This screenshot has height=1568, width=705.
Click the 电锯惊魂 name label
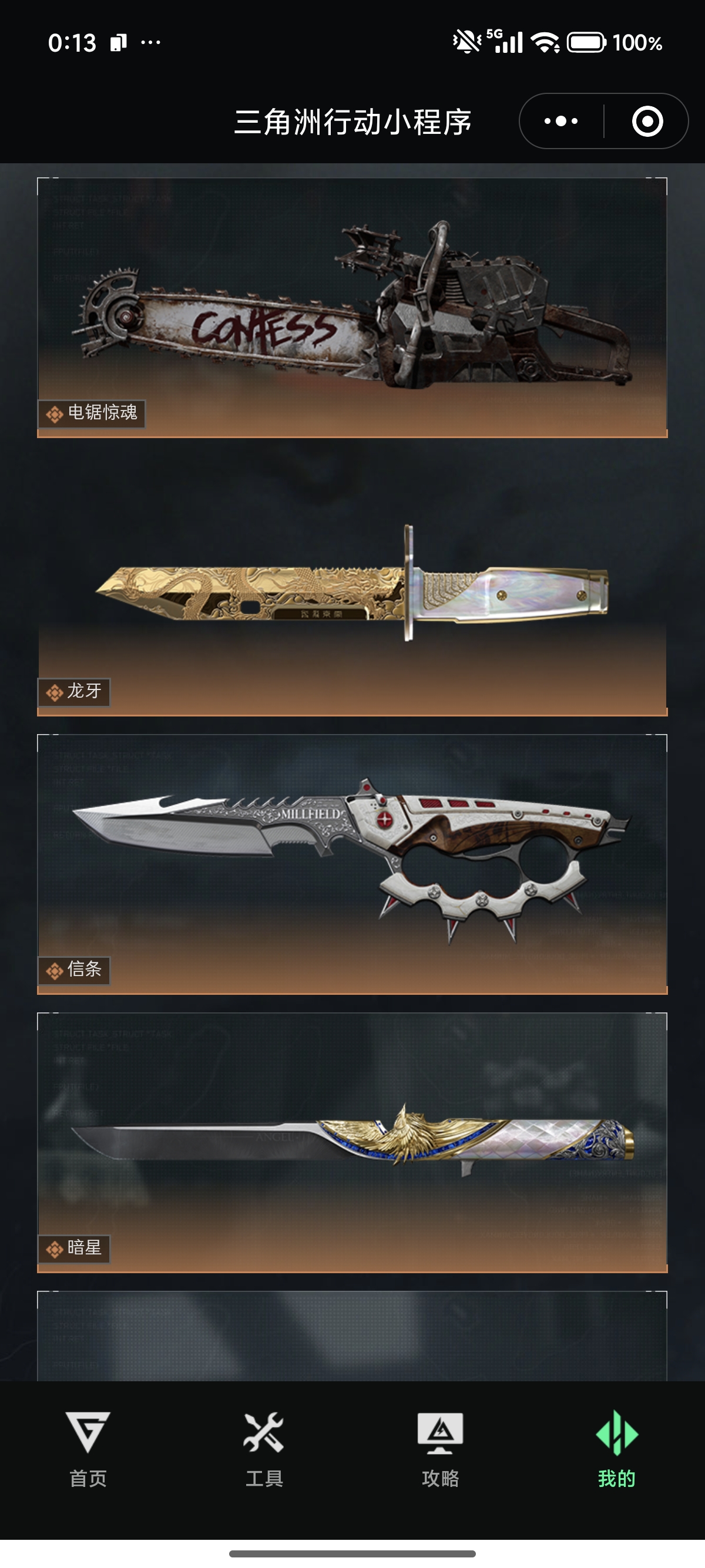102,413
